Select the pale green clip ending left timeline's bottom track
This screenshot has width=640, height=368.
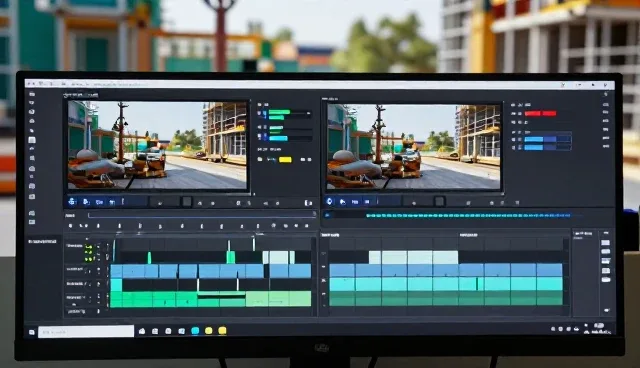coord(278,299)
